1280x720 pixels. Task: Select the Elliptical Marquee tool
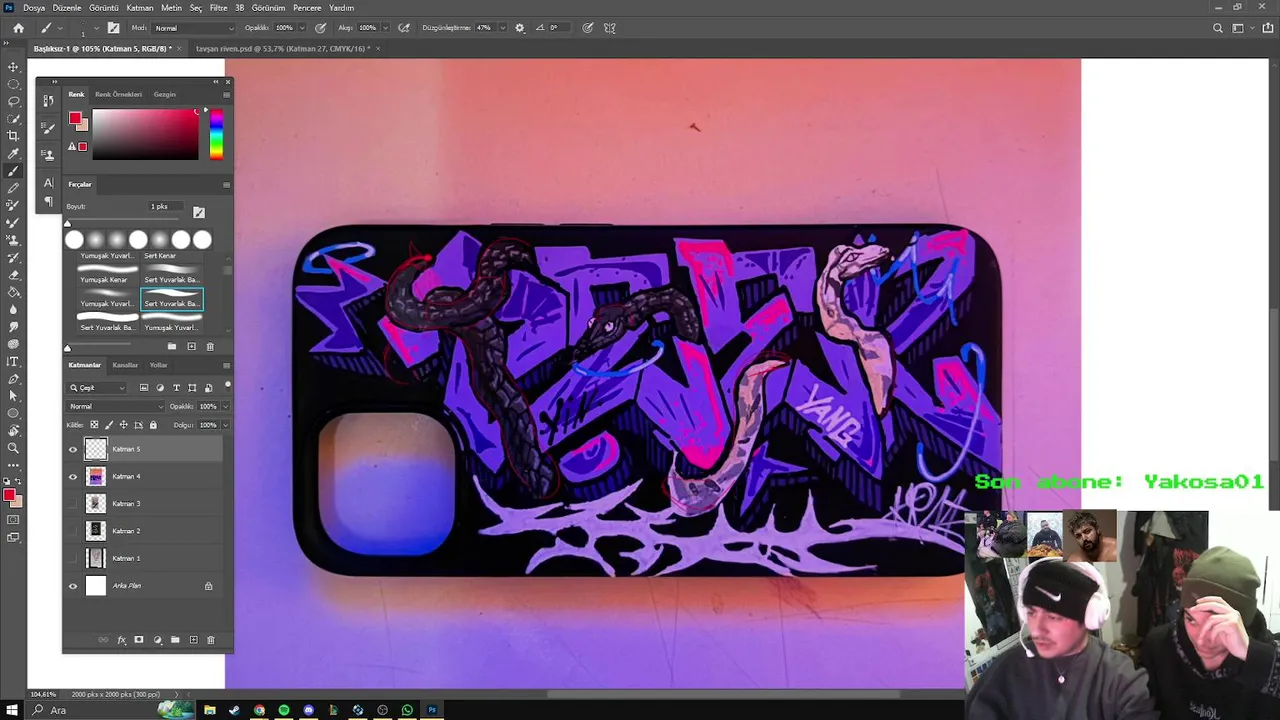pos(13,84)
